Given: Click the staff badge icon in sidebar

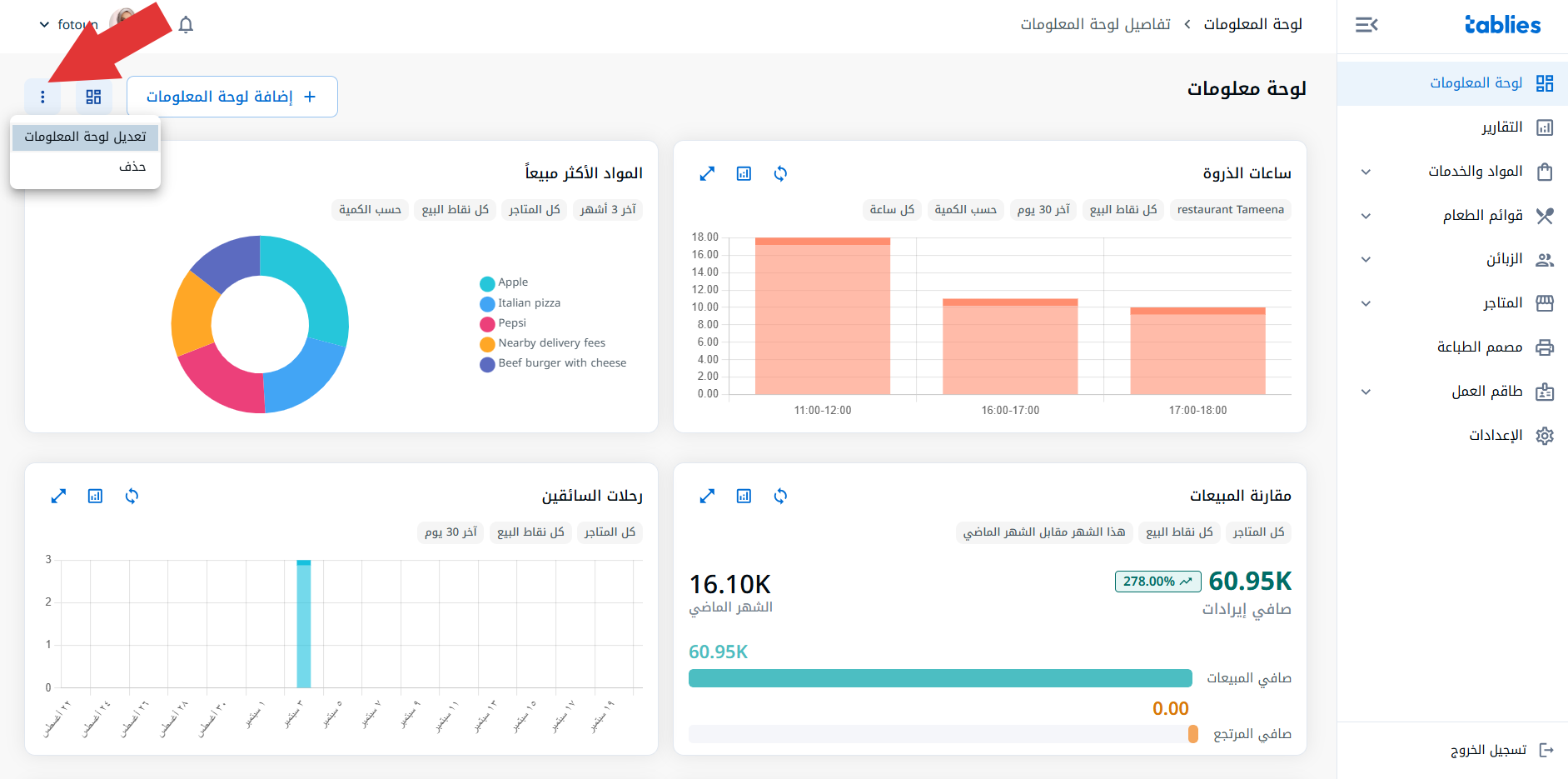Looking at the screenshot, I should tap(1545, 392).
